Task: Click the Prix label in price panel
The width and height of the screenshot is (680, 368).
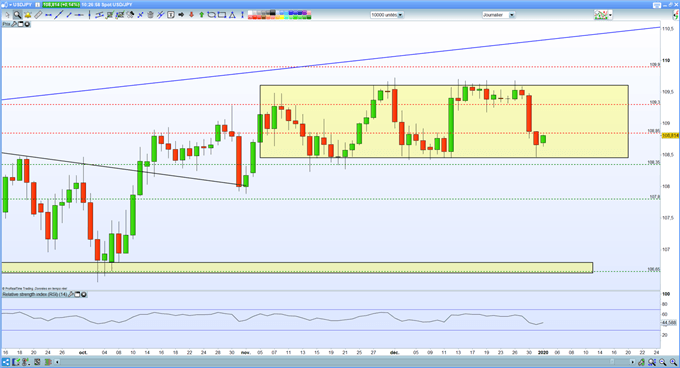Action: pos(6,24)
